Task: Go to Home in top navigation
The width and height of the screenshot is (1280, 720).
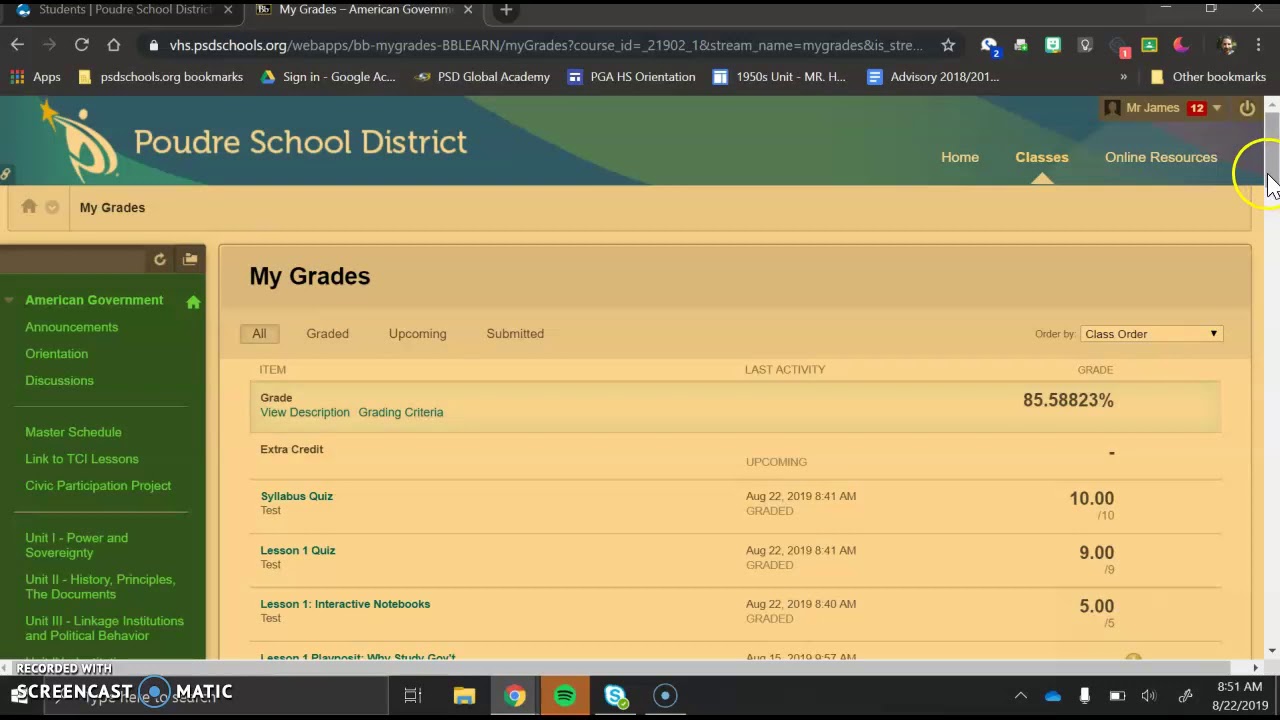Action: click(x=960, y=157)
